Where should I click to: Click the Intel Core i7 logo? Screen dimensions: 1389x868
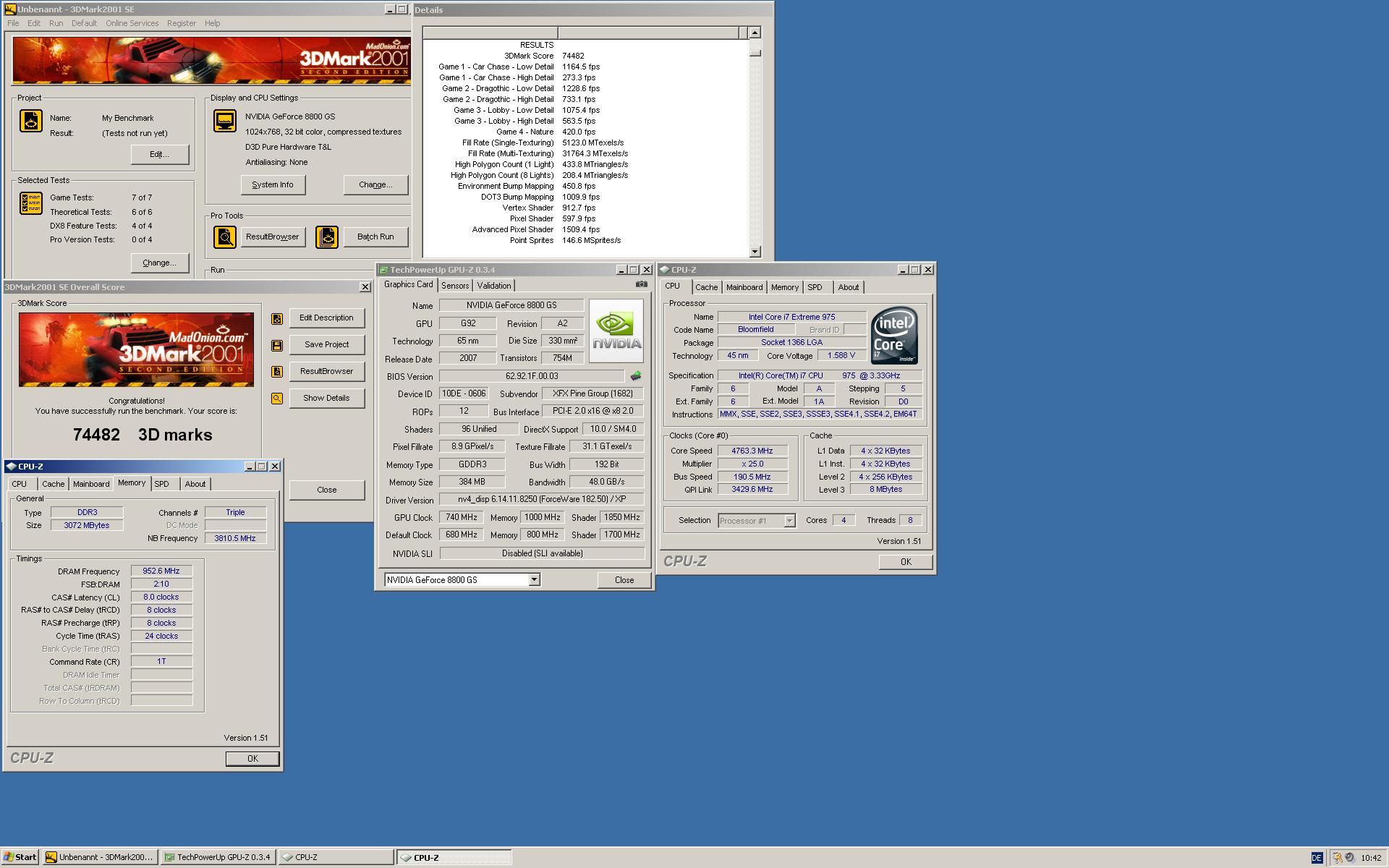coord(894,336)
